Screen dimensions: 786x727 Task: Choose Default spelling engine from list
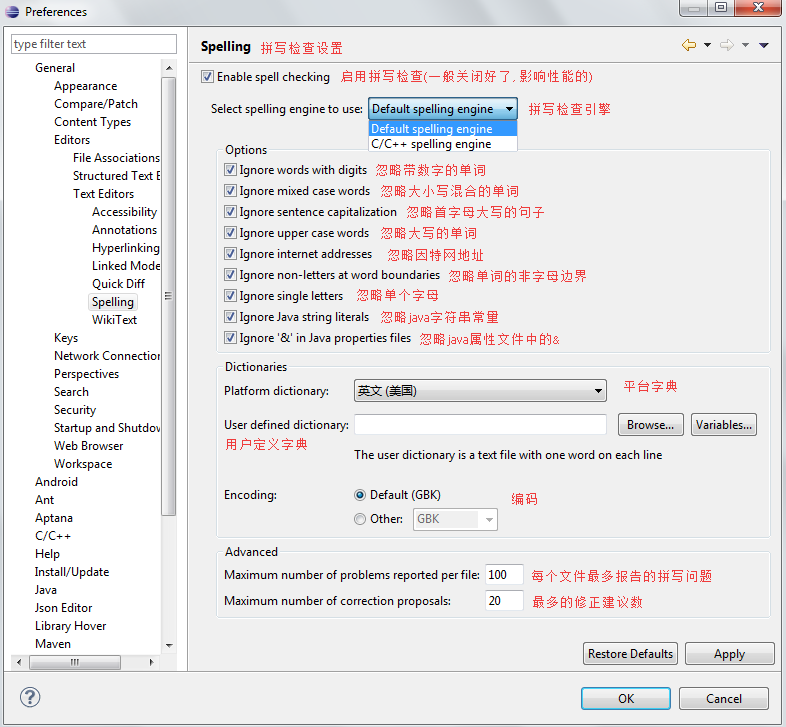[443, 129]
